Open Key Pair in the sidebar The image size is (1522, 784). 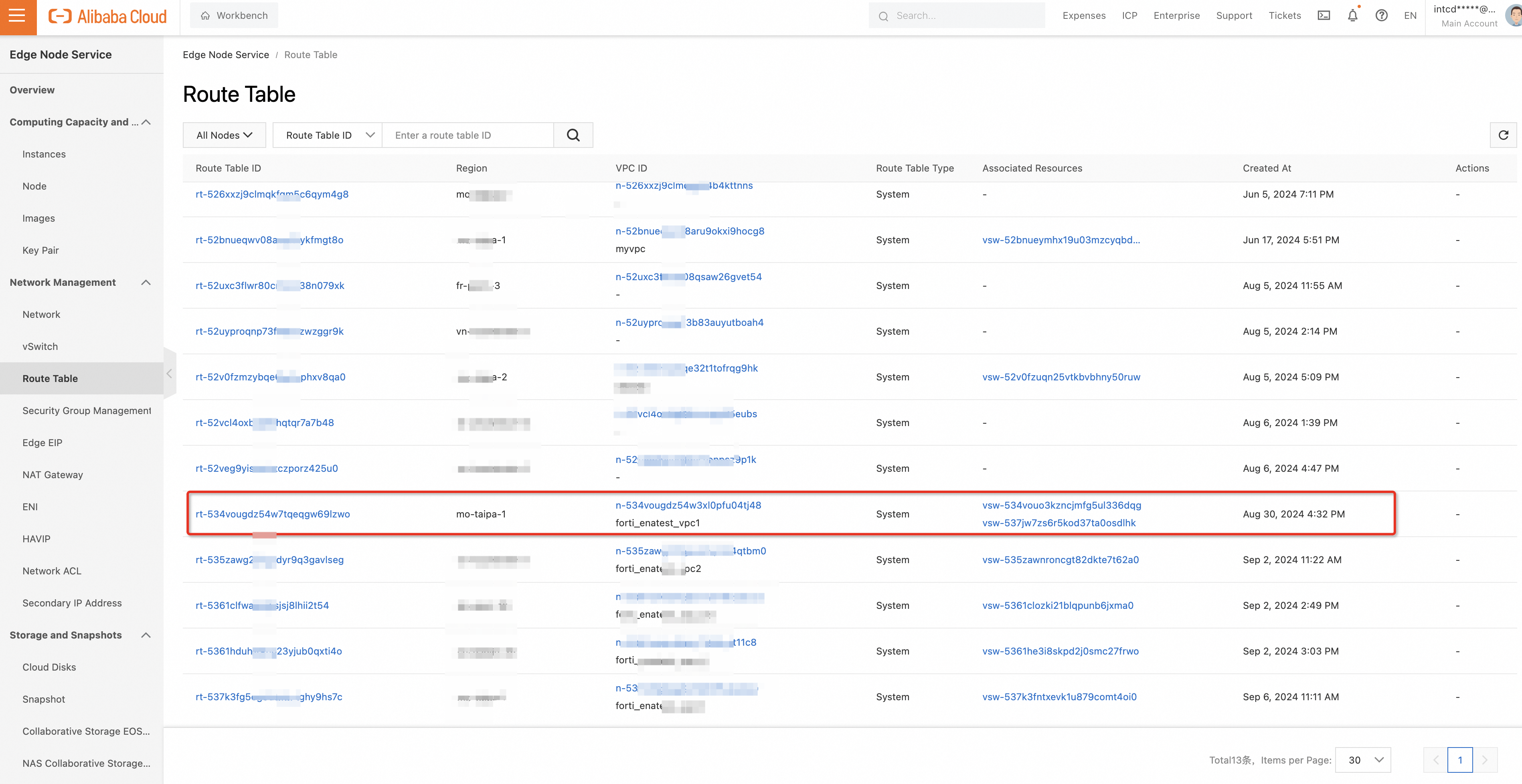pyautogui.click(x=40, y=251)
